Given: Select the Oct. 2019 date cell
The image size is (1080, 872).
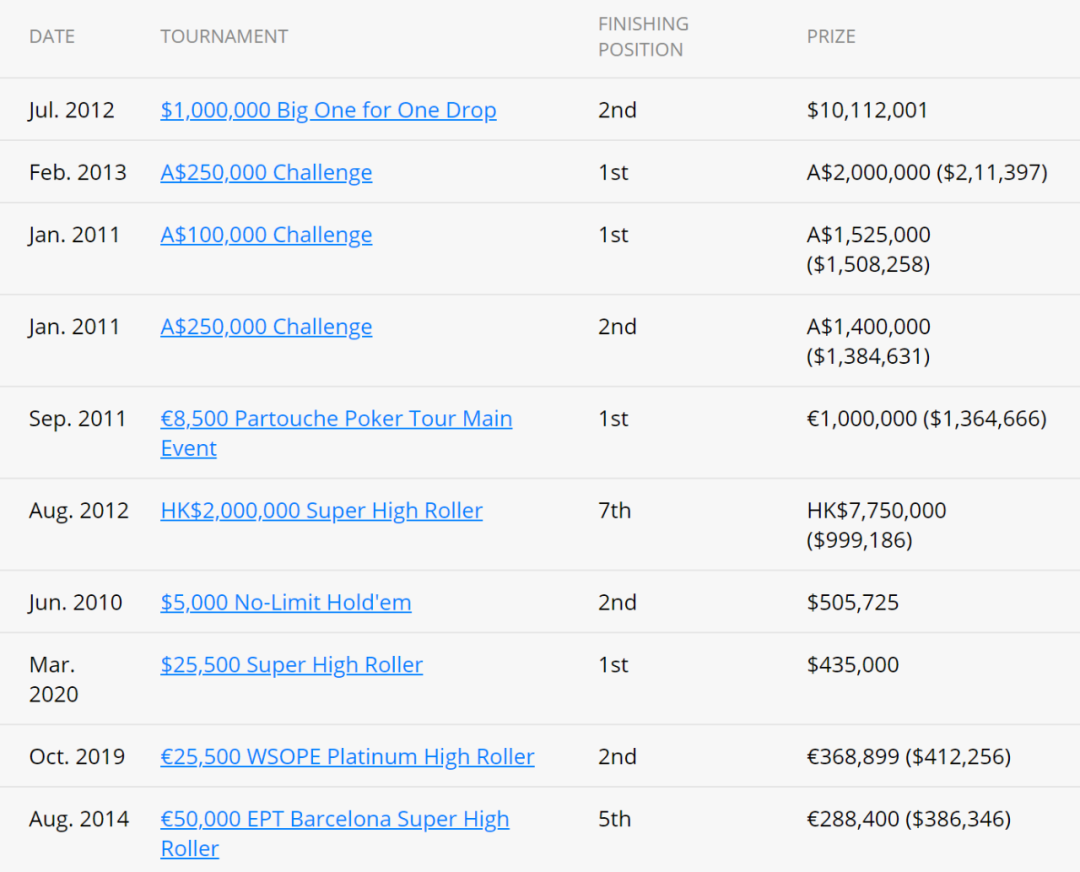Looking at the screenshot, I should (77, 756).
